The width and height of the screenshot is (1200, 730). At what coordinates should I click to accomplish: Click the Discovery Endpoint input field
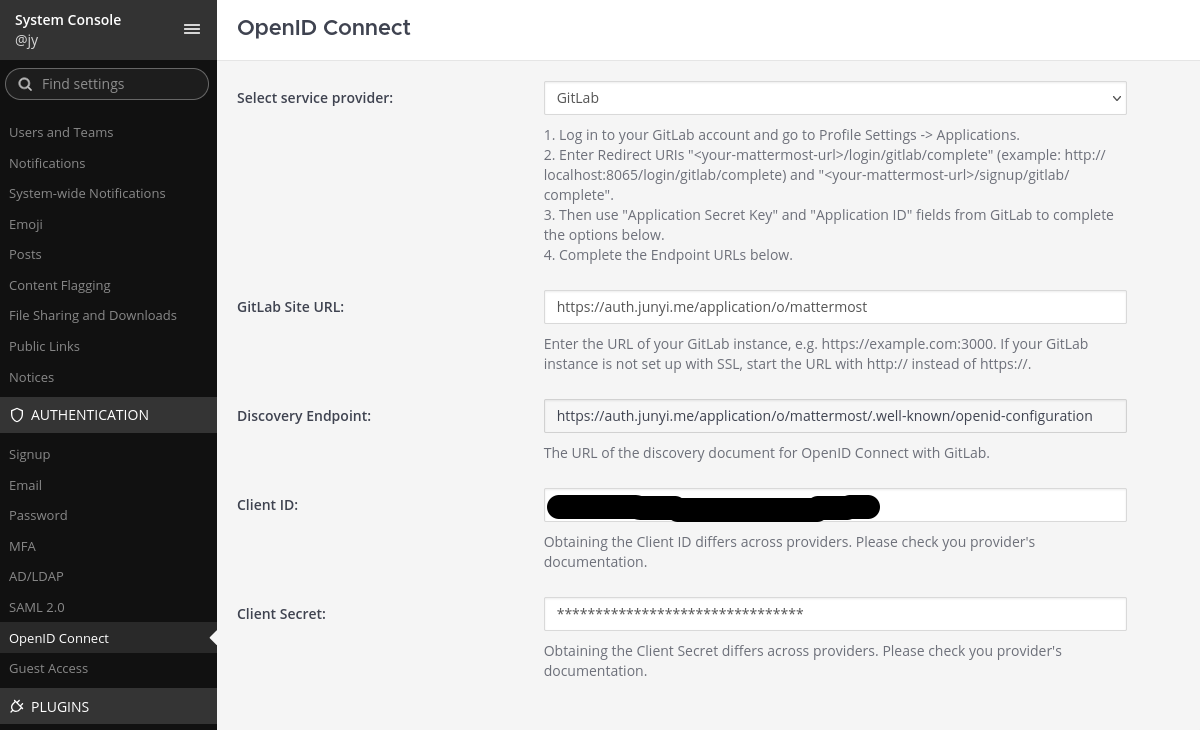835,416
